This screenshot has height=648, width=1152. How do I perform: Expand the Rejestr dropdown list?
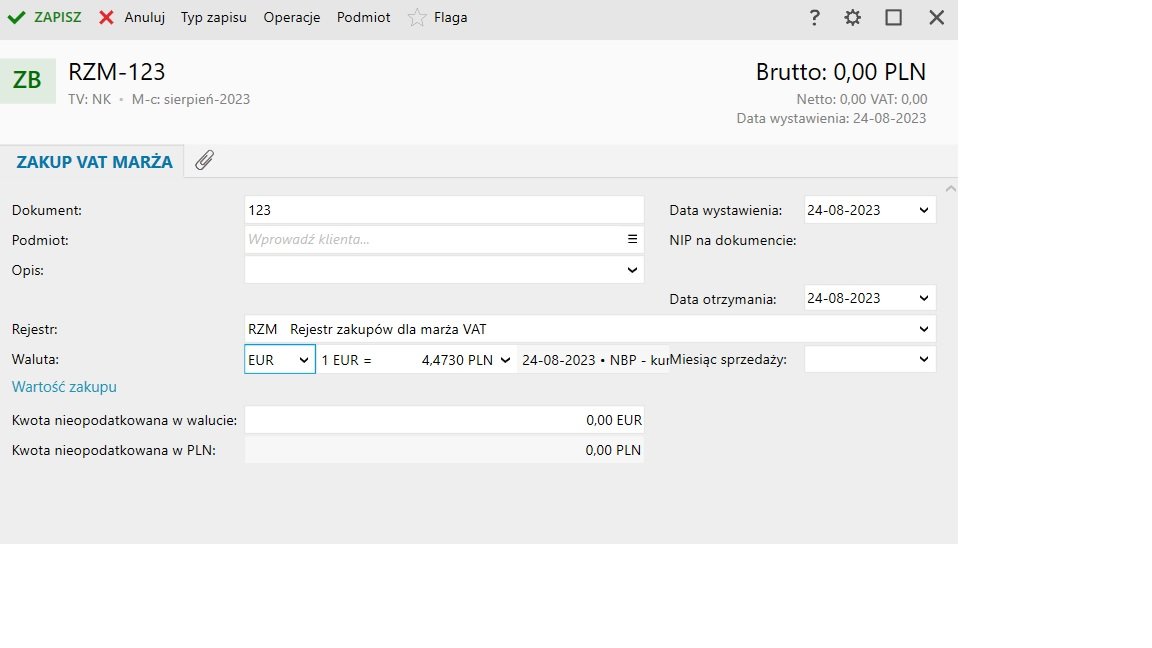click(923, 329)
